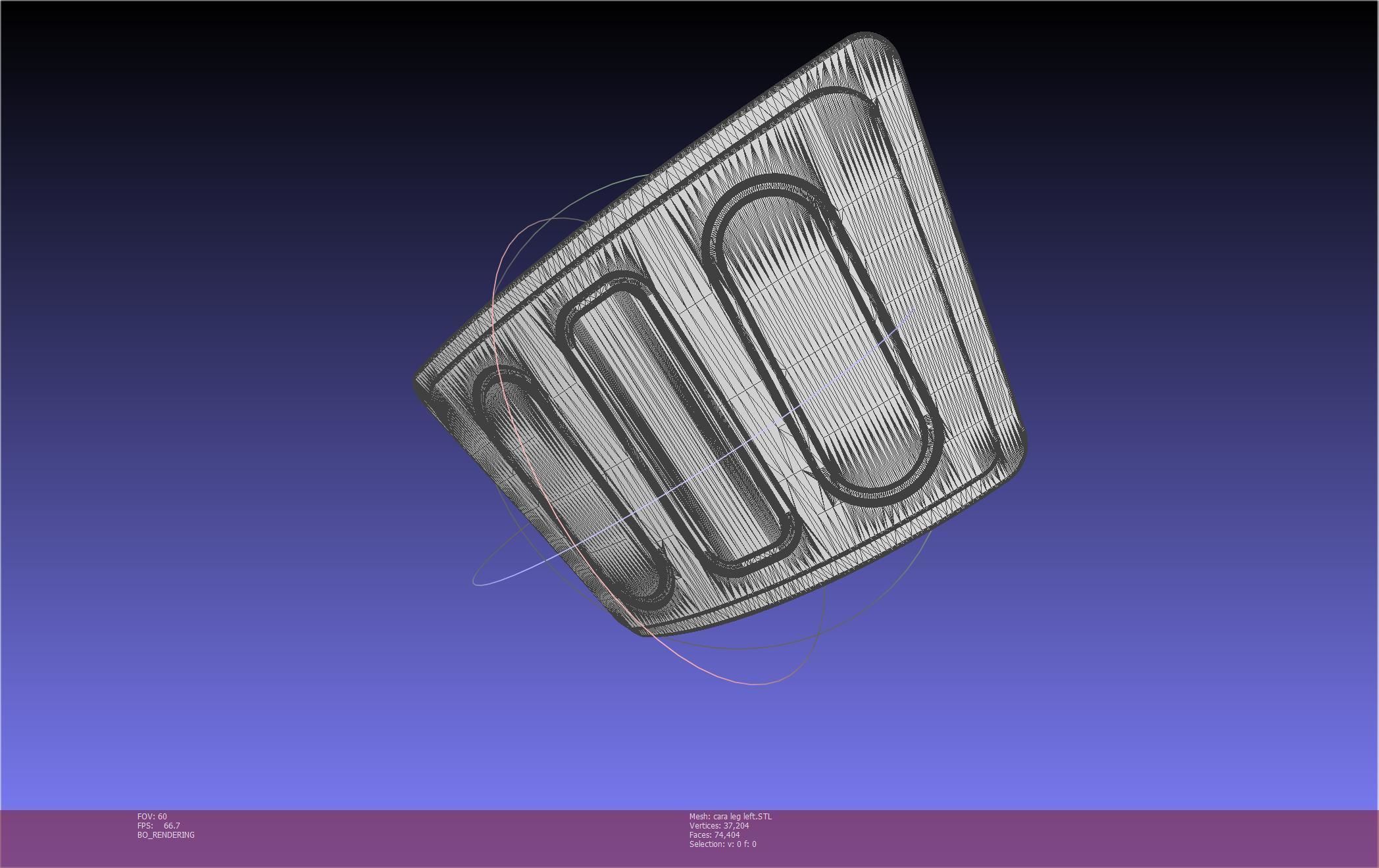Click the FOV: 60 readout
The height and width of the screenshot is (868, 1379).
pyautogui.click(x=152, y=816)
